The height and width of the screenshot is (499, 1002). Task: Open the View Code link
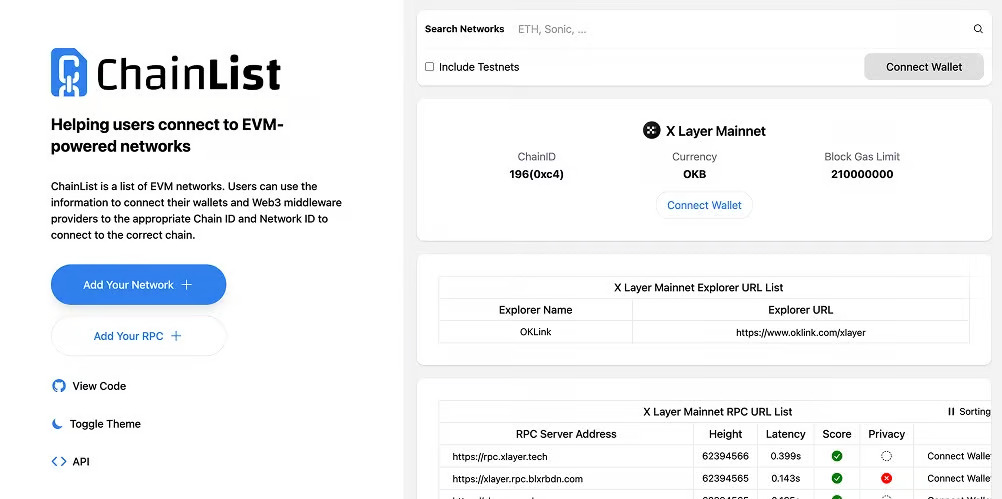tap(89, 386)
